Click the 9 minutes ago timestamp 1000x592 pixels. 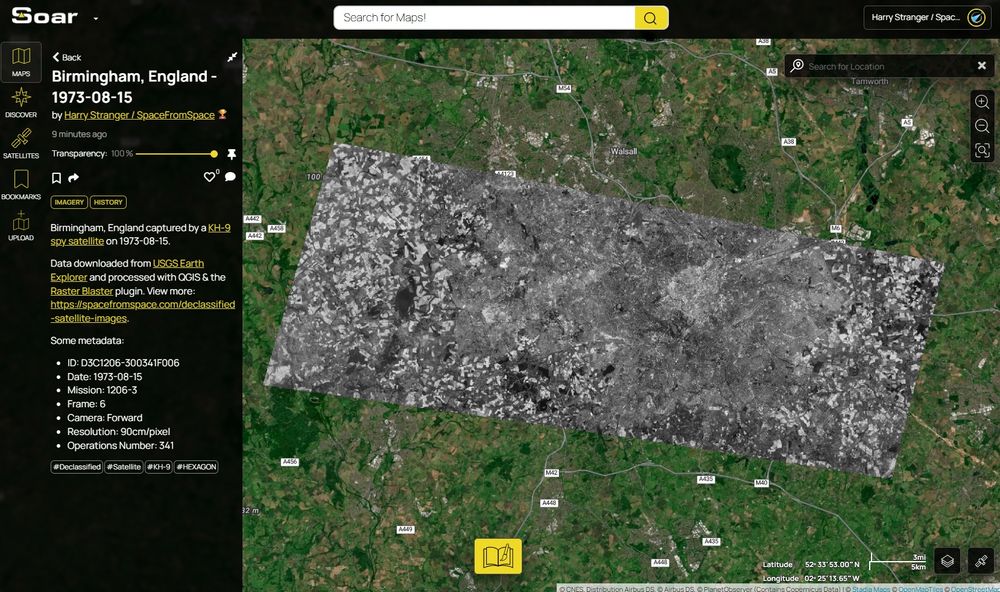[79, 134]
